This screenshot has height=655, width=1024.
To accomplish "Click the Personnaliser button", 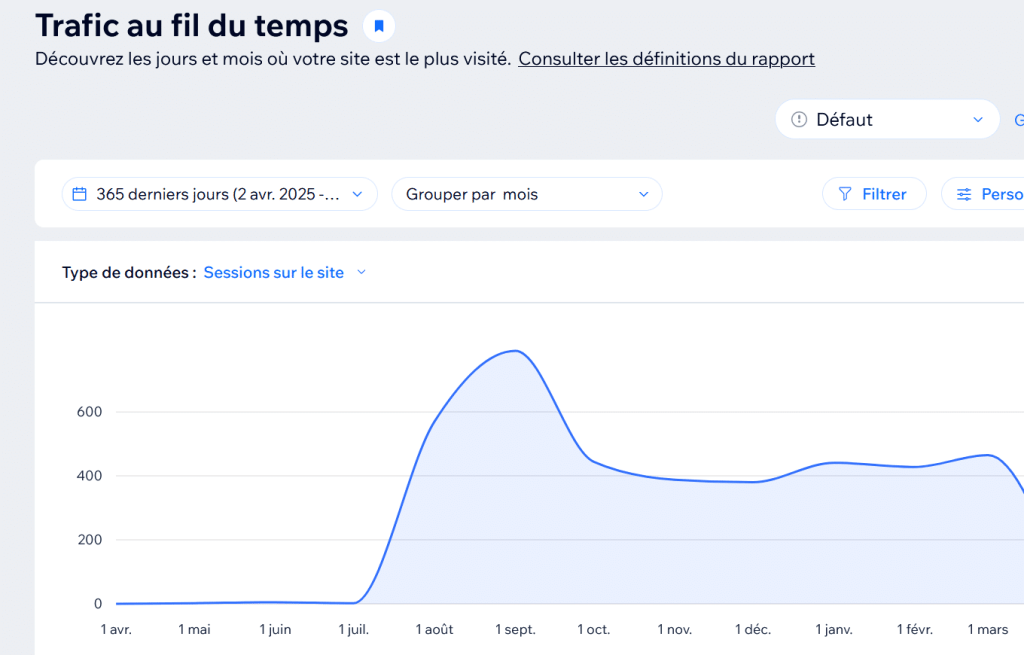I will point(995,194).
